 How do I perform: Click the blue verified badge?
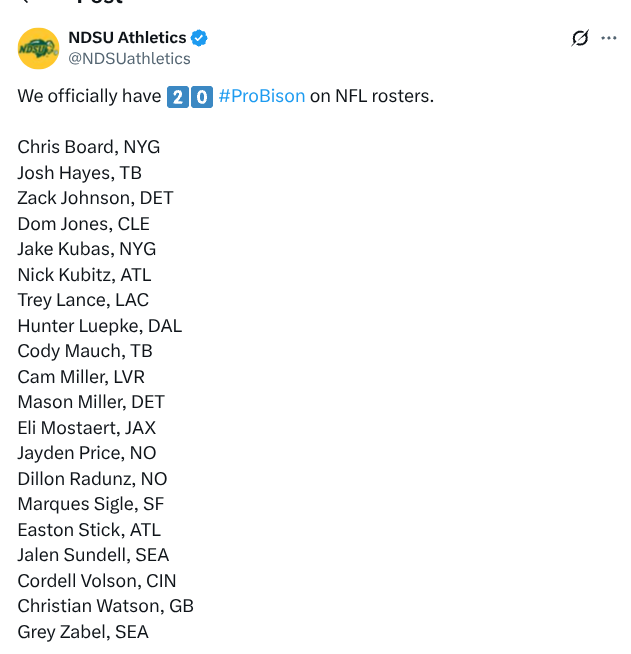[x=199, y=38]
